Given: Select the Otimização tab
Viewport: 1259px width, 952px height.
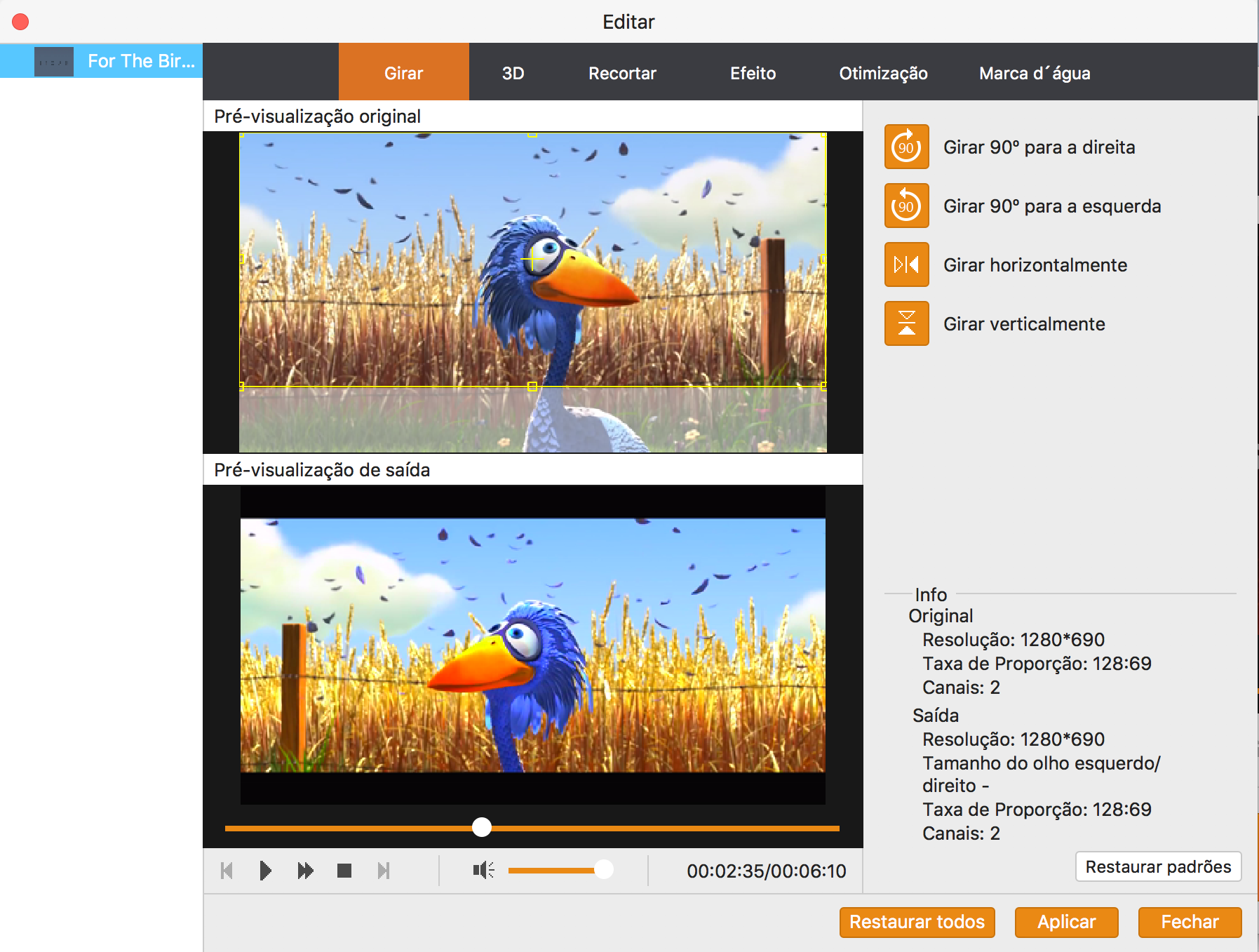Looking at the screenshot, I should pos(883,73).
